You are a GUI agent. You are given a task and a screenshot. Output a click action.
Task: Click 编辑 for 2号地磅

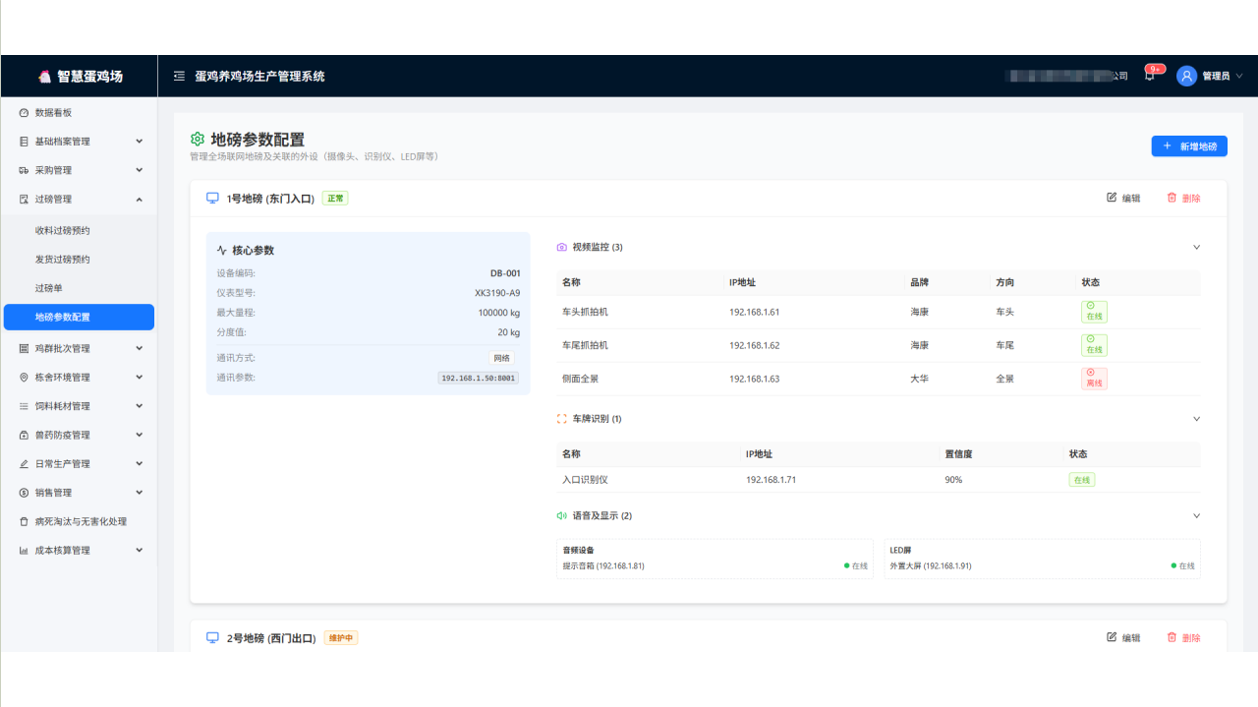point(1124,638)
